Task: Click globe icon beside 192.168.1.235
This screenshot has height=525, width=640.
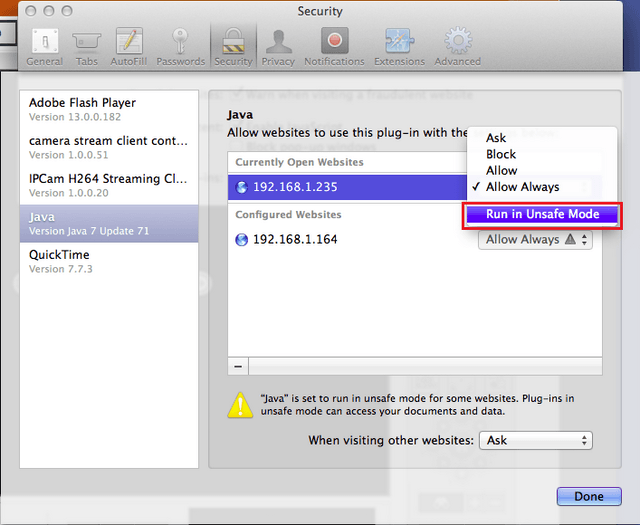Action: (242, 187)
